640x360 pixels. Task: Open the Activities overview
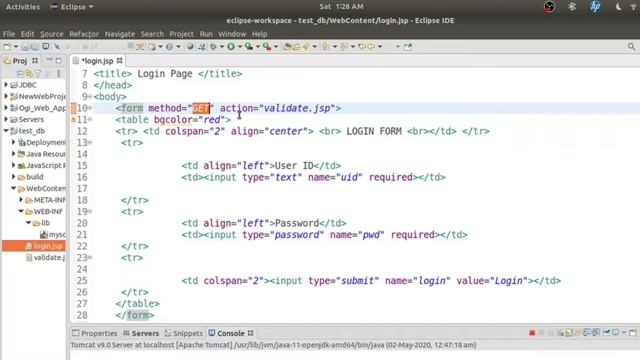[x=23, y=7]
